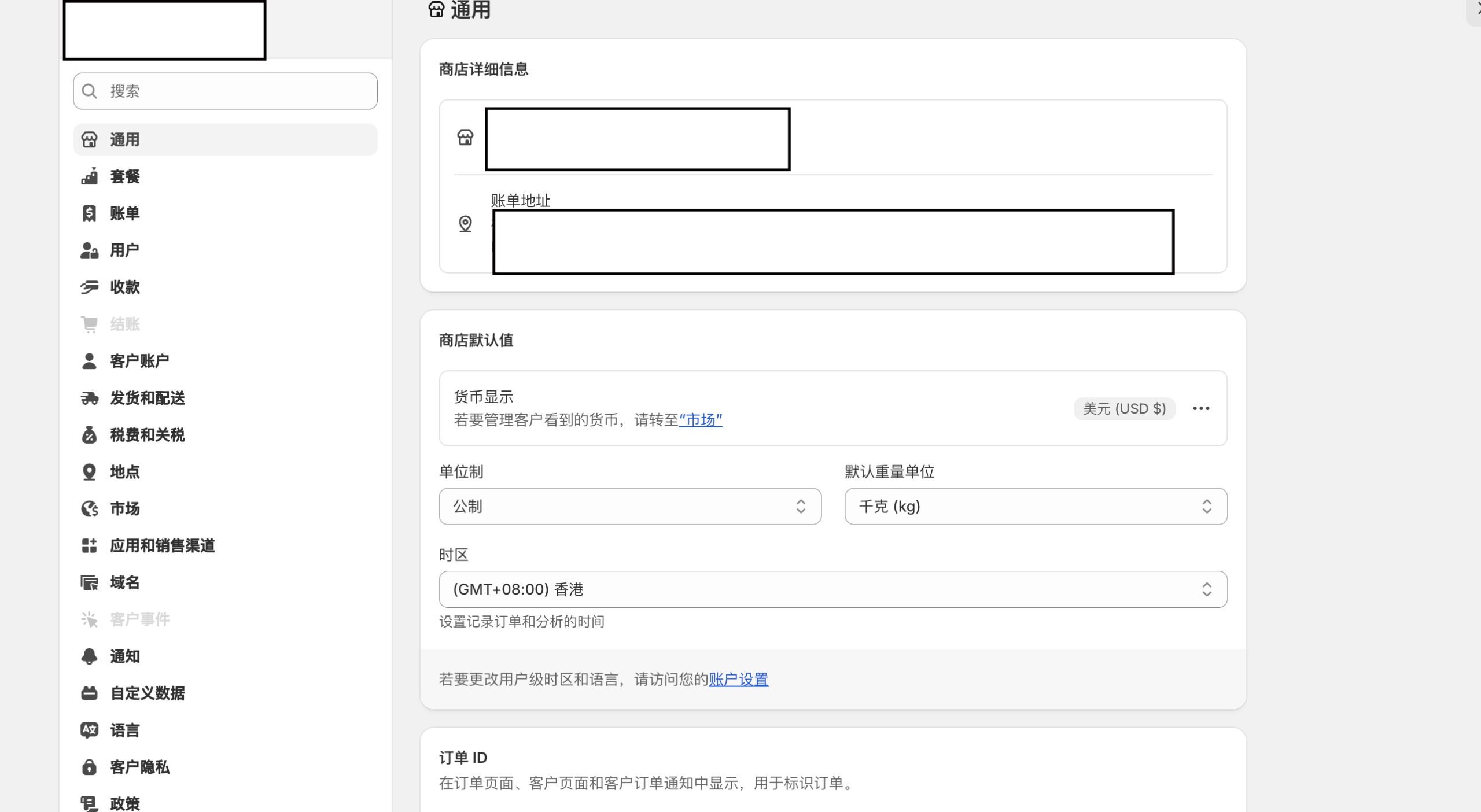Click the 搜索 settings search field
The height and width of the screenshot is (812, 1481).
[226, 91]
